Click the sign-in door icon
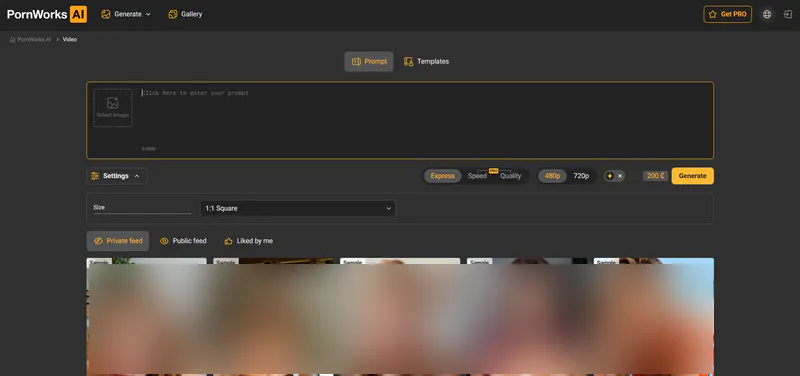Screen dimensions: 800x376 787,14
